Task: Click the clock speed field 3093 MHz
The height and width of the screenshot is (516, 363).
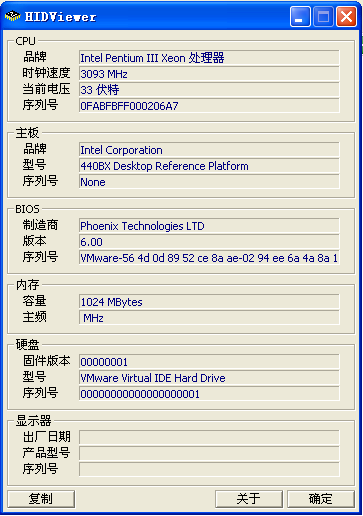Action: pyautogui.click(x=209, y=74)
